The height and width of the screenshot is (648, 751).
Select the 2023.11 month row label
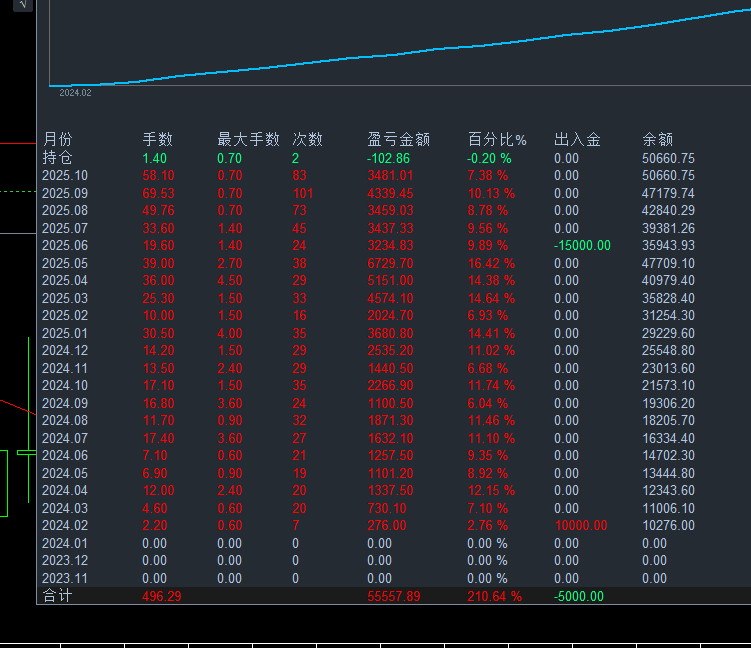pos(65,578)
